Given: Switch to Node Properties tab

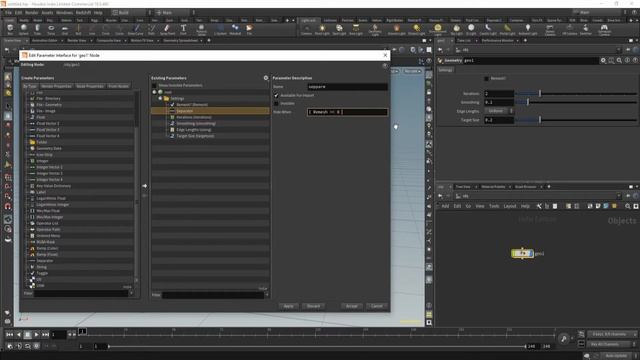Looking at the screenshot, I should (x=90, y=86).
